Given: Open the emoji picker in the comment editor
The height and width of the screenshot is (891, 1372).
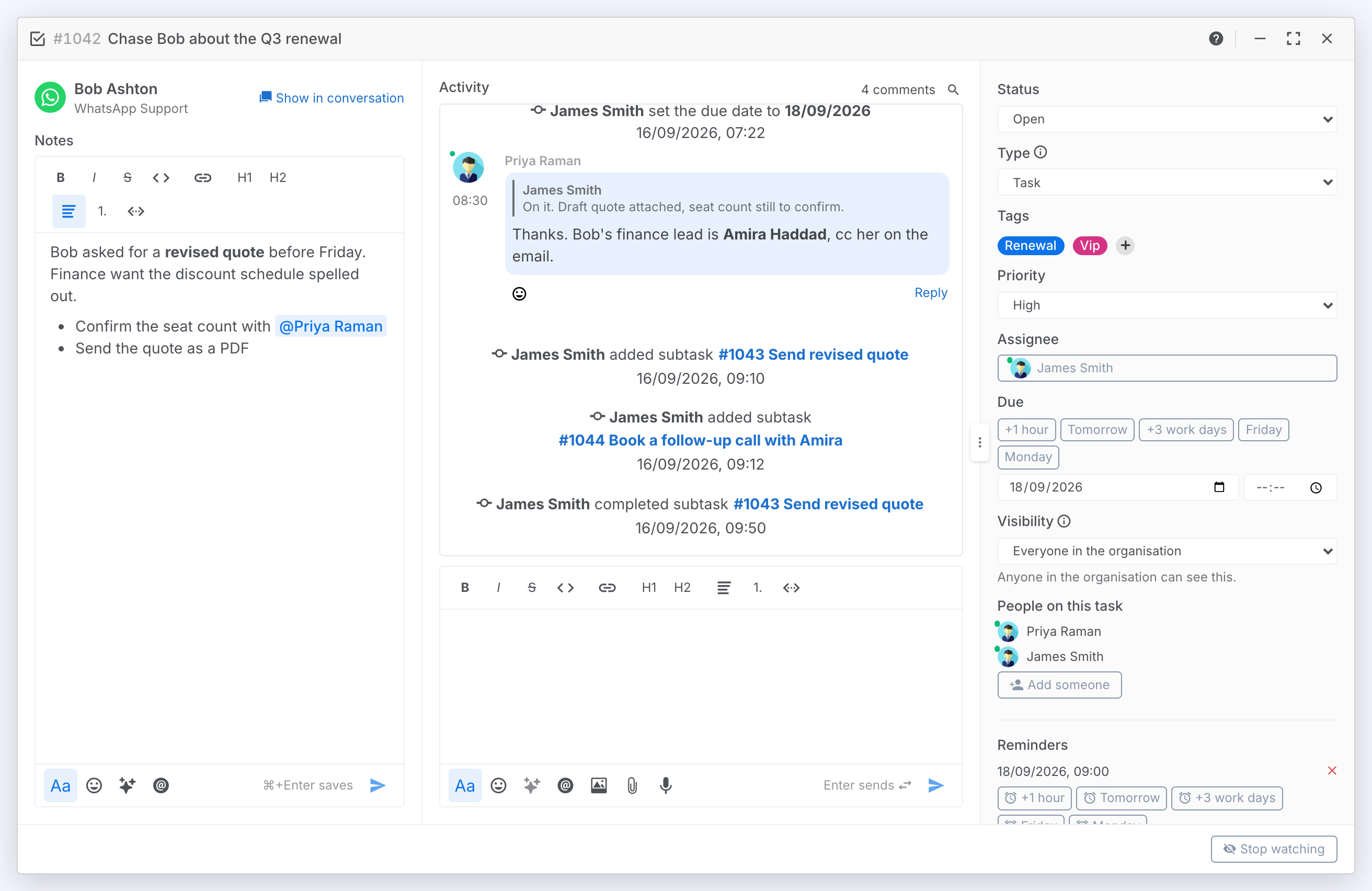Looking at the screenshot, I should [499, 785].
